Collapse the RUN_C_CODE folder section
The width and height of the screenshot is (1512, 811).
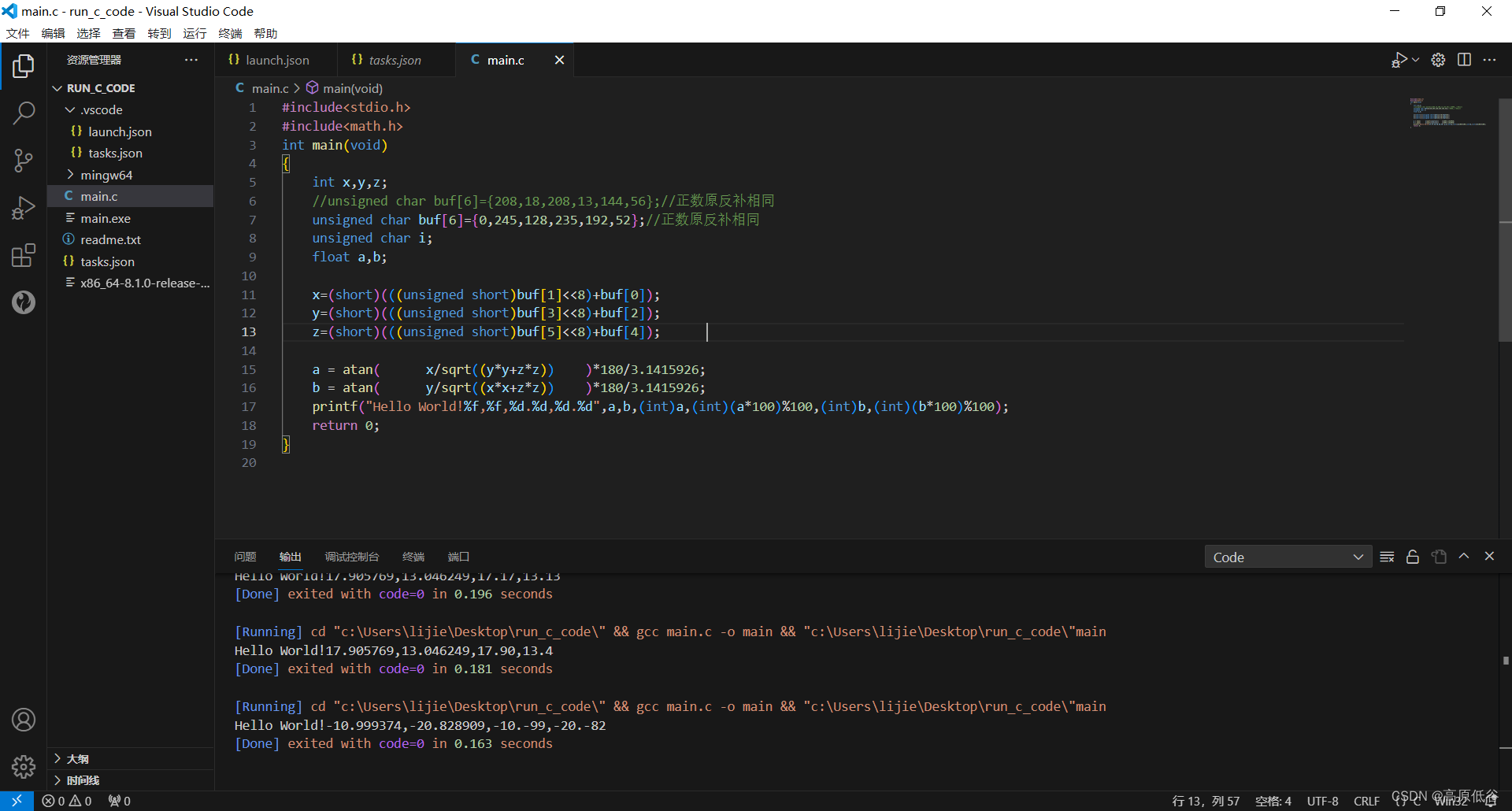pyautogui.click(x=131, y=88)
